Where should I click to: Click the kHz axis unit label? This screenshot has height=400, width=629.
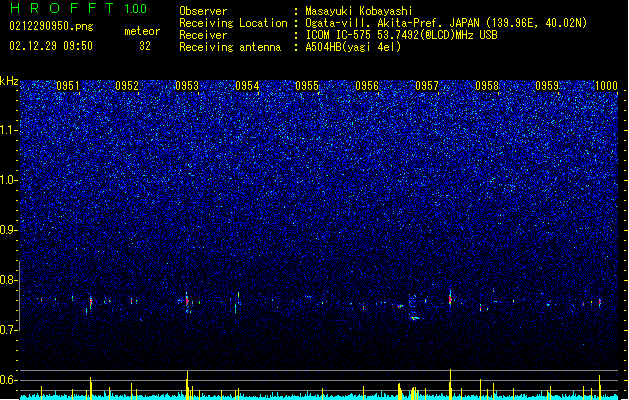[9, 81]
